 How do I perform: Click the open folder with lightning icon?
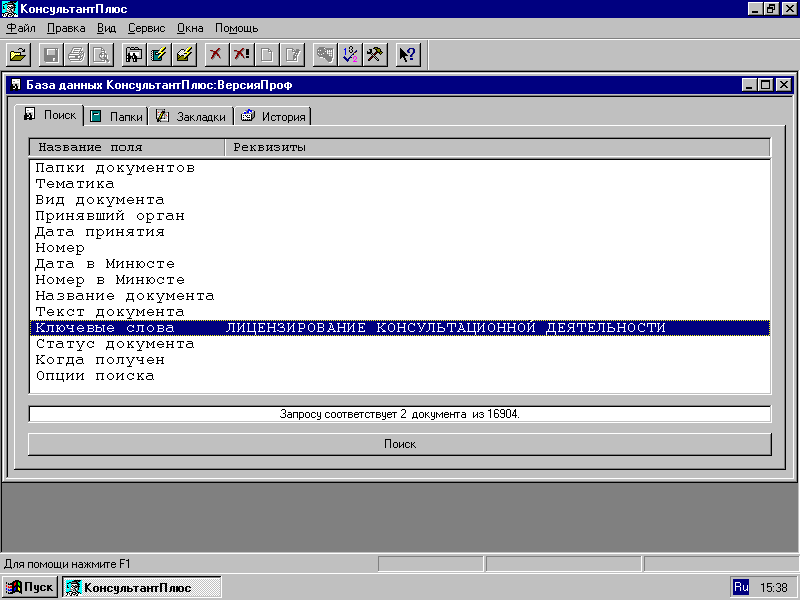click(x=185, y=55)
